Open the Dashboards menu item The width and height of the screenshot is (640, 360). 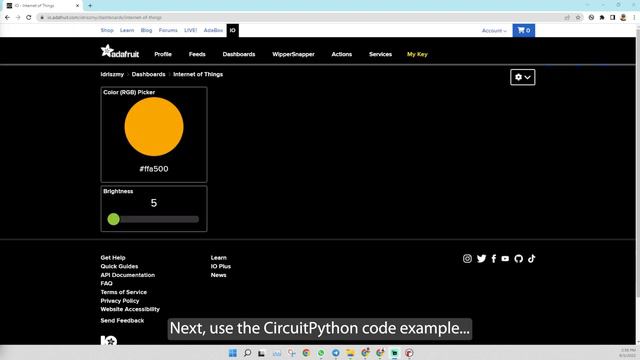(x=239, y=54)
